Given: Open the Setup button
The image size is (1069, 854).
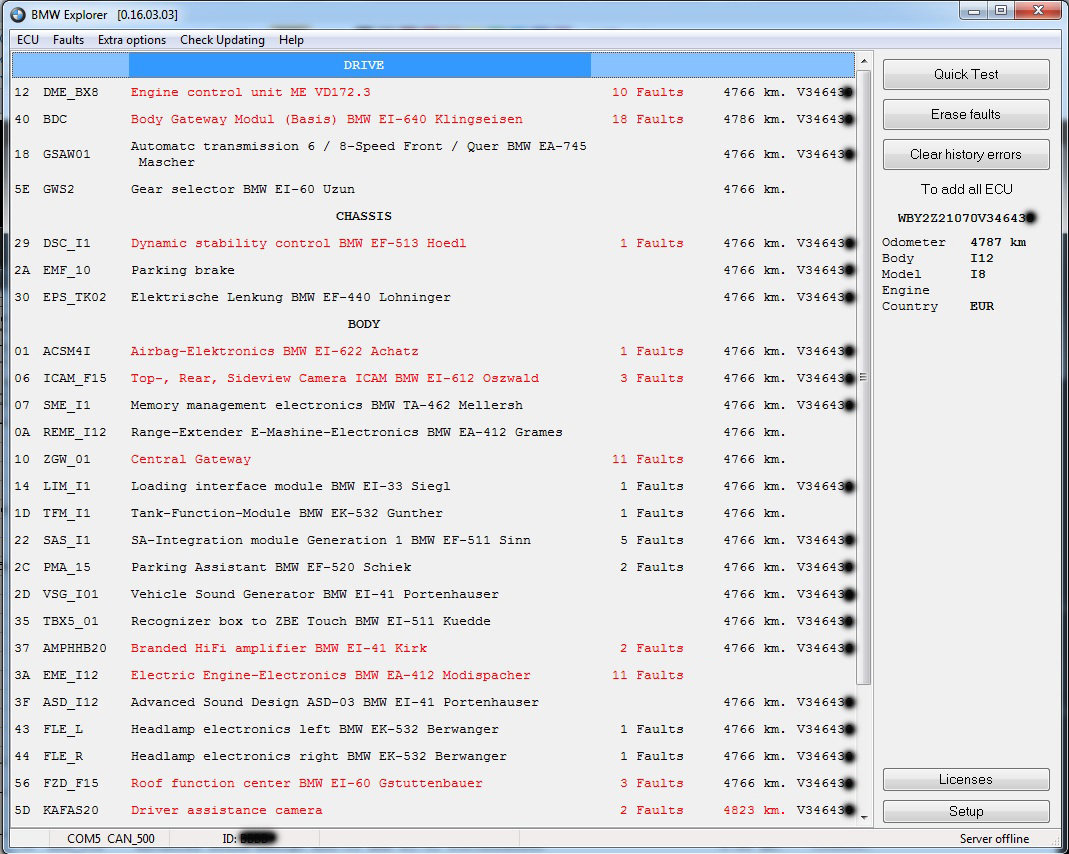Looking at the screenshot, I should [x=965, y=811].
